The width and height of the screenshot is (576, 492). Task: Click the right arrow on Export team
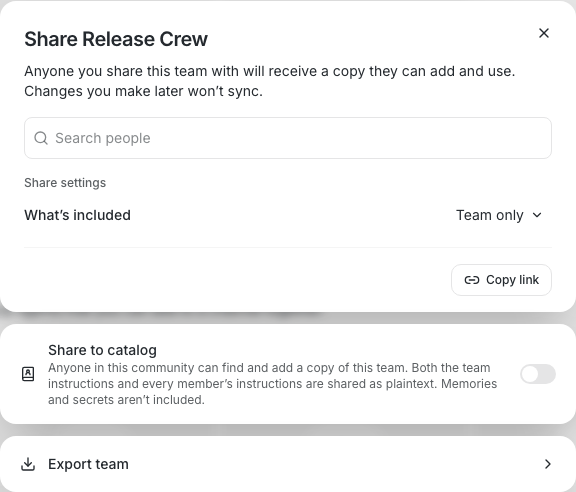[547, 464]
